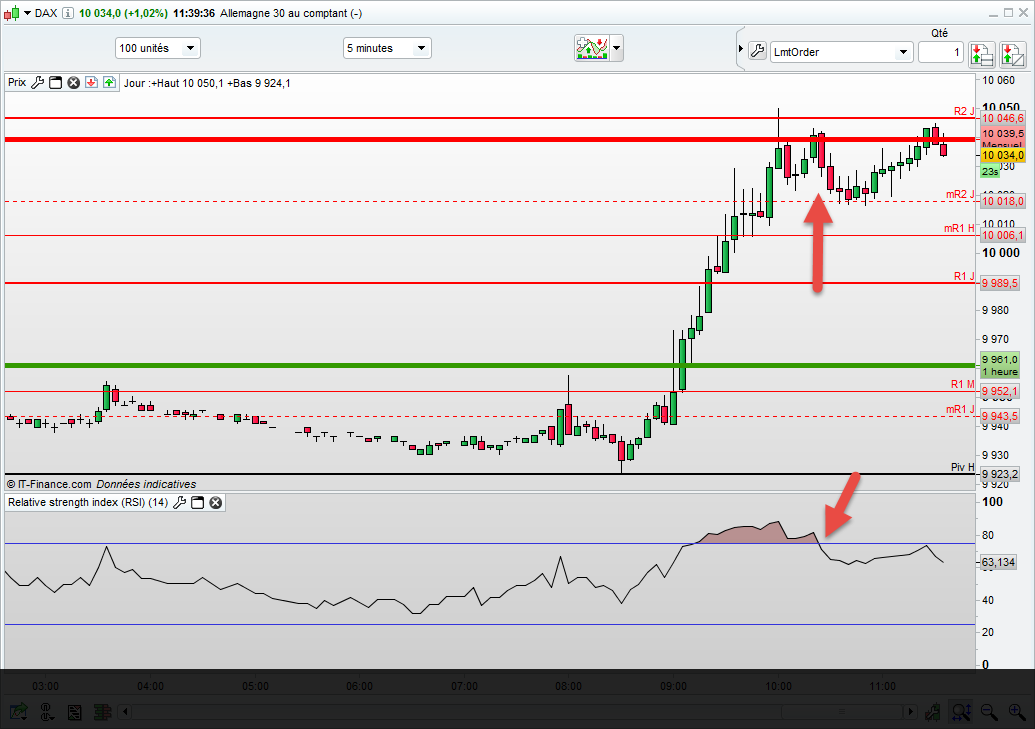Click the R1 M price label 9 952,1
Image resolution: width=1035 pixels, height=729 pixels.
[1000, 391]
